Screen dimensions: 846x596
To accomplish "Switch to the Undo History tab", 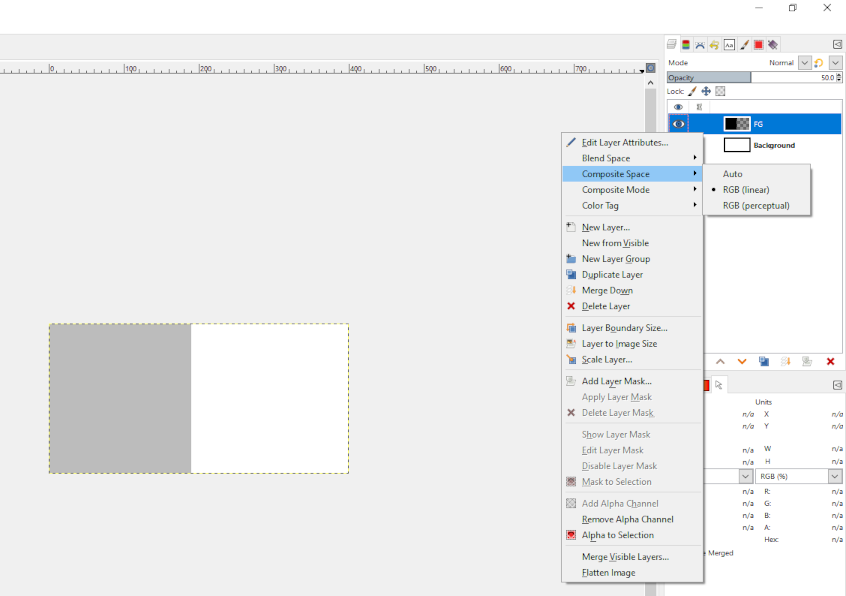I will [714, 45].
